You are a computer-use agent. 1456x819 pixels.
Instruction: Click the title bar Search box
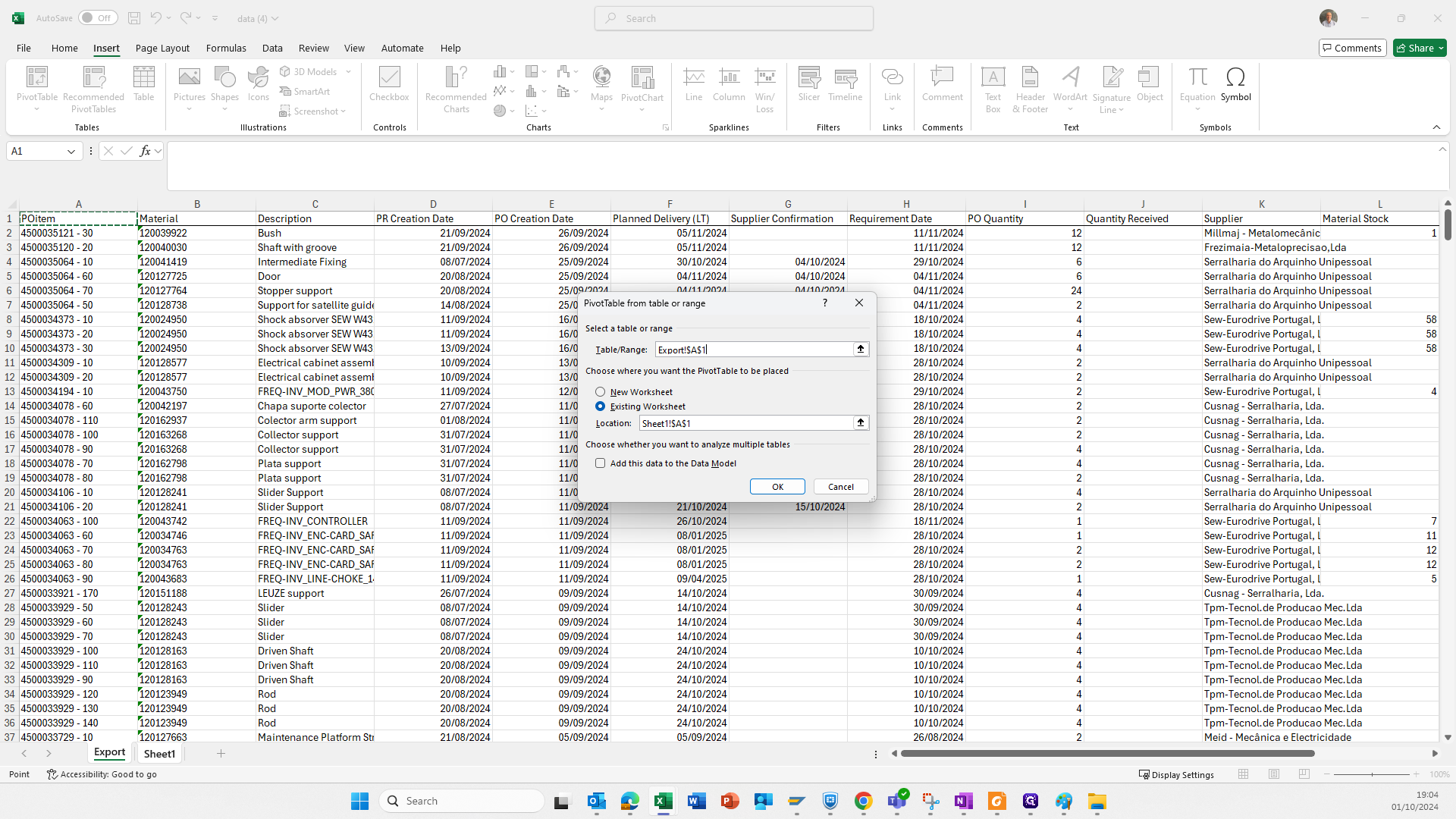pos(734,18)
